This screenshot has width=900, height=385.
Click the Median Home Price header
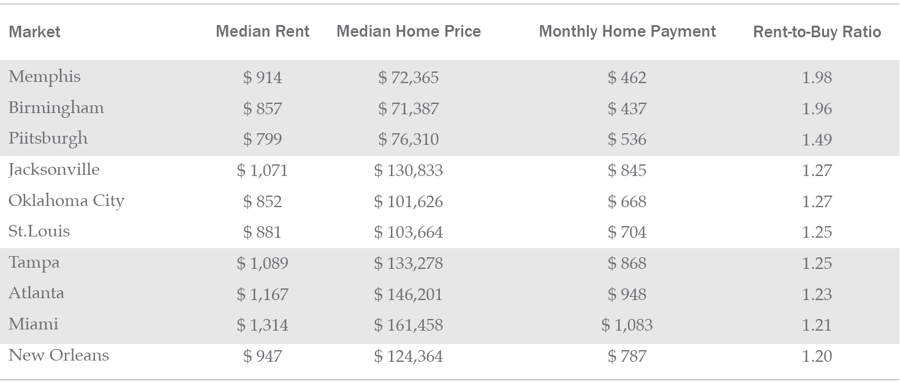pyautogui.click(x=409, y=32)
